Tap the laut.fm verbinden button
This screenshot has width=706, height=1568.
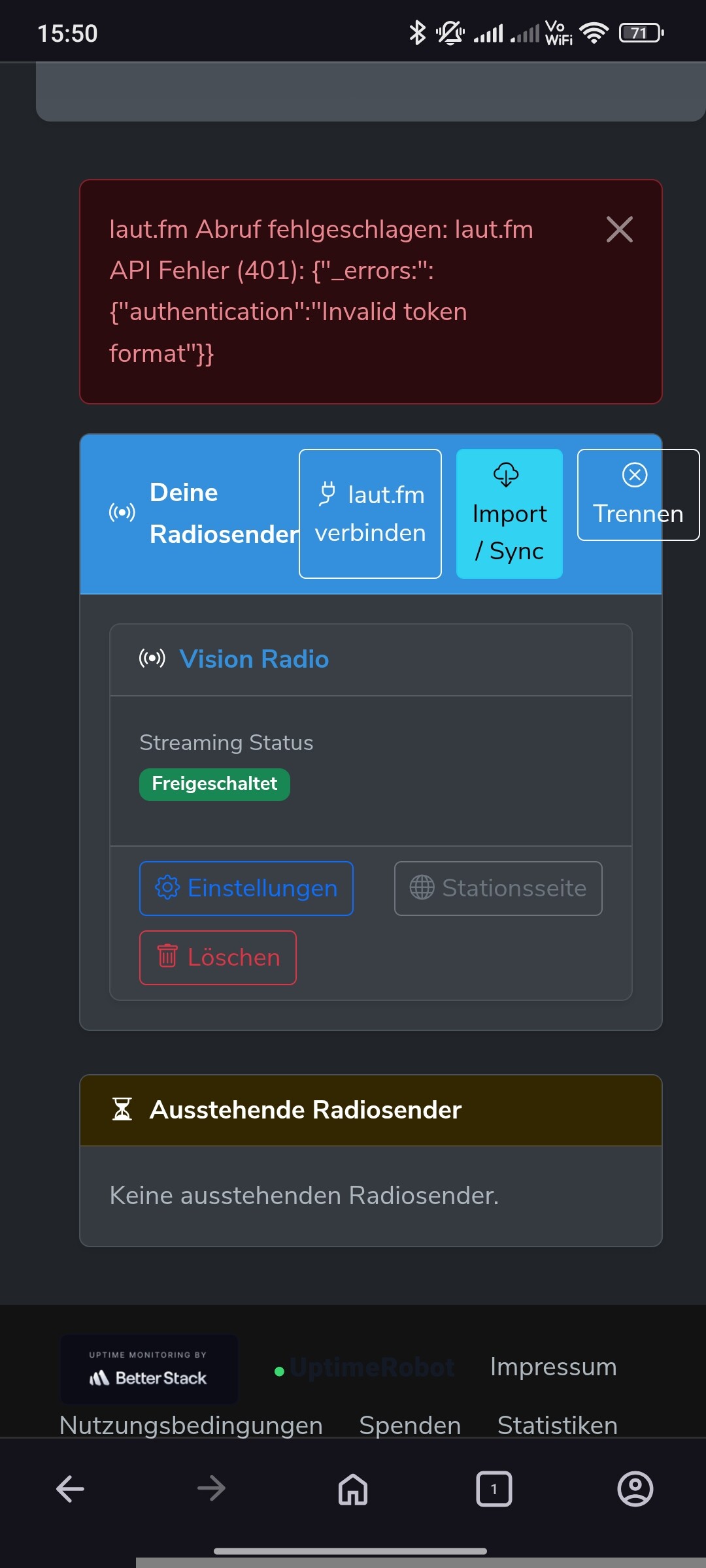(370, 514)
